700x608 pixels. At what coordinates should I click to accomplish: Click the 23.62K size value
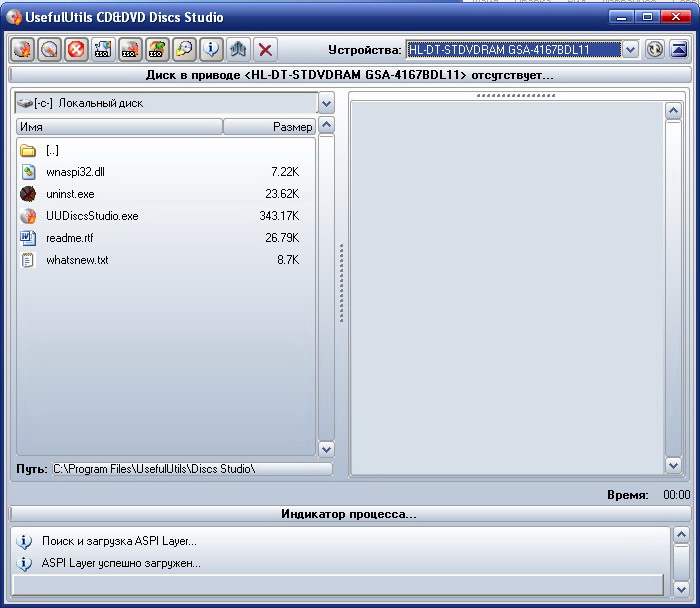282,194
